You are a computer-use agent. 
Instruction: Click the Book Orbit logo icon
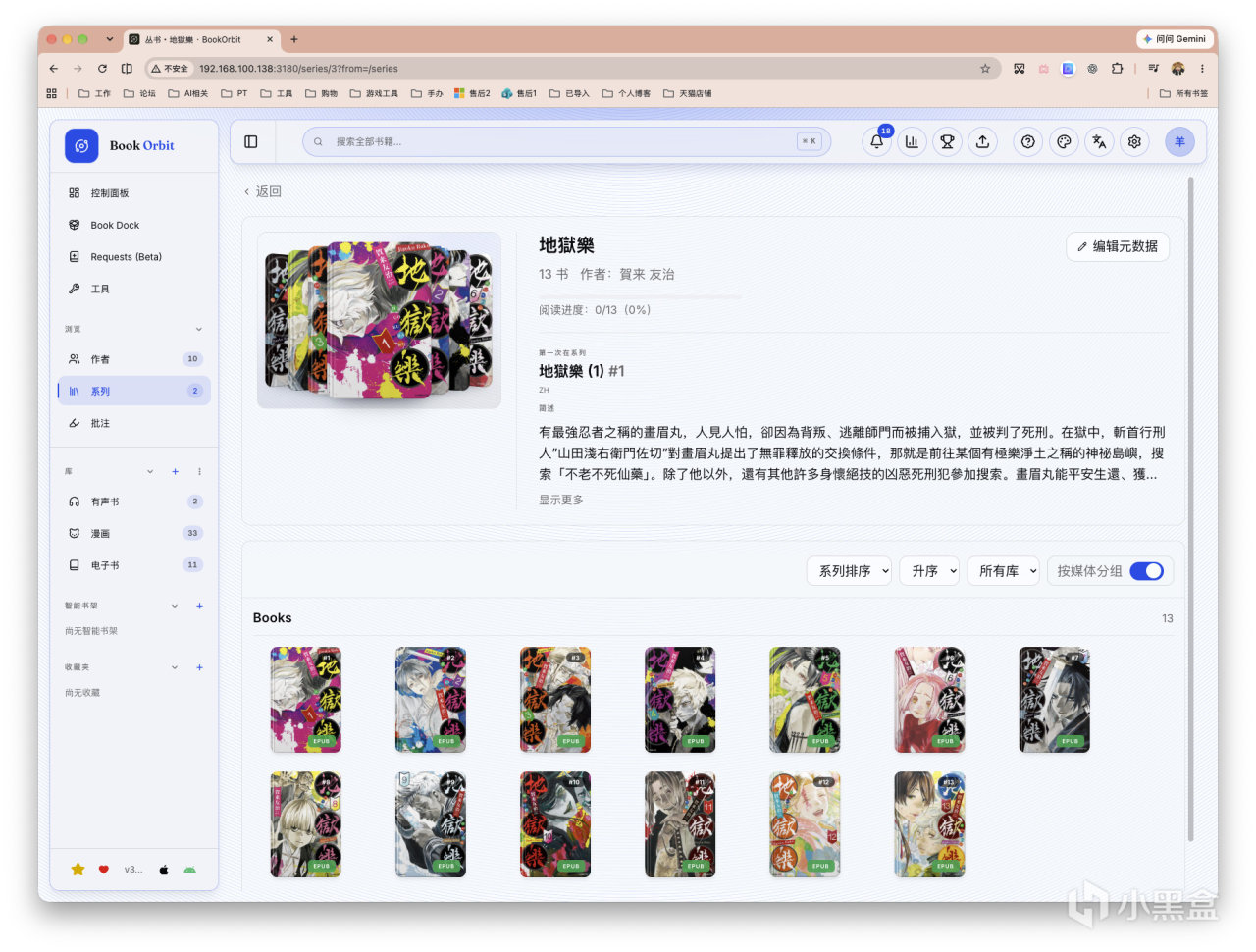pos(81,145)
